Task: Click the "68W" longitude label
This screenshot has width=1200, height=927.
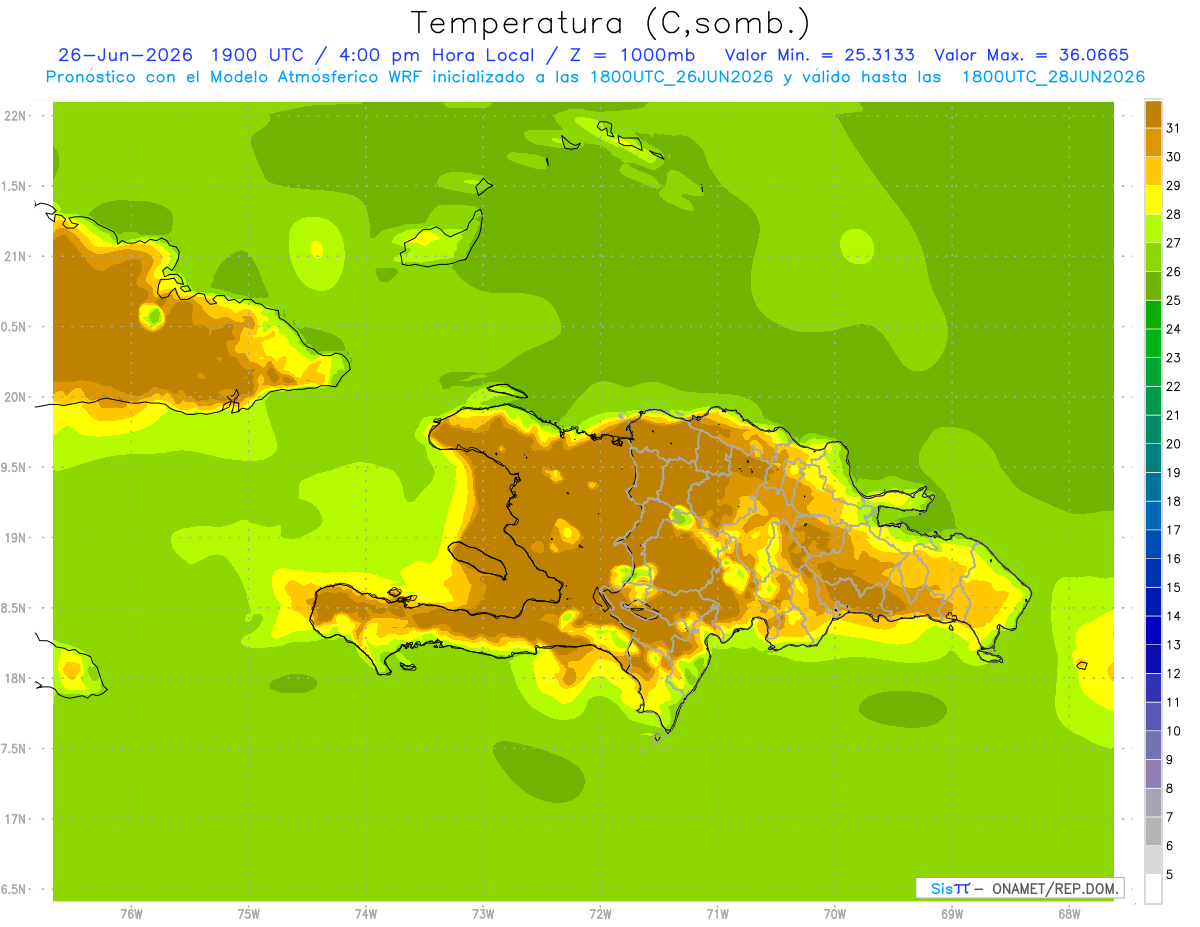Action: click(1069, 914)
